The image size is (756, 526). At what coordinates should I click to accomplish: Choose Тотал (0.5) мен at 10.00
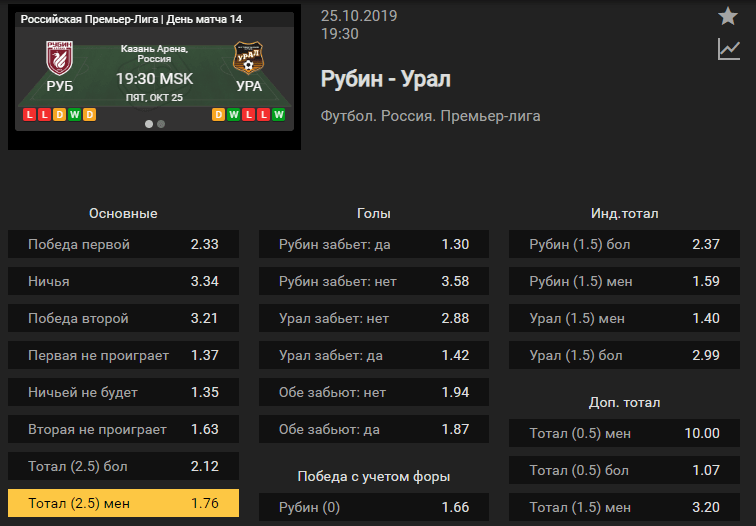[x=624, y=433]
